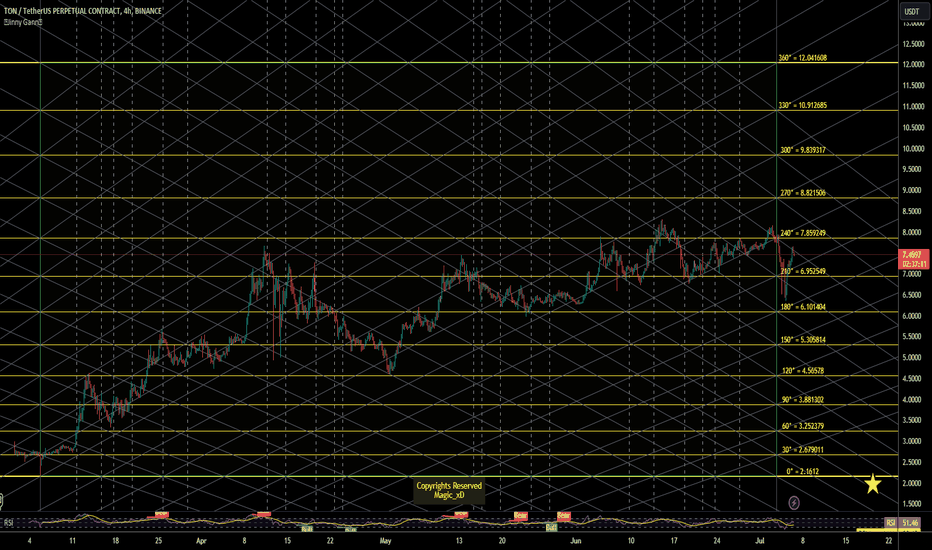Click the May date on time axis

click(385, 540)
